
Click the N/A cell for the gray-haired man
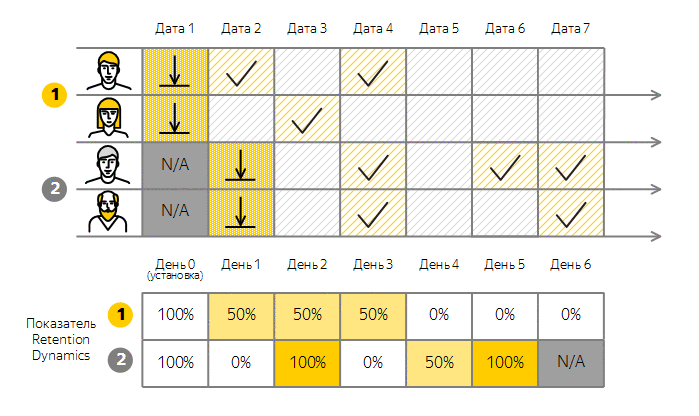point(175,166)
